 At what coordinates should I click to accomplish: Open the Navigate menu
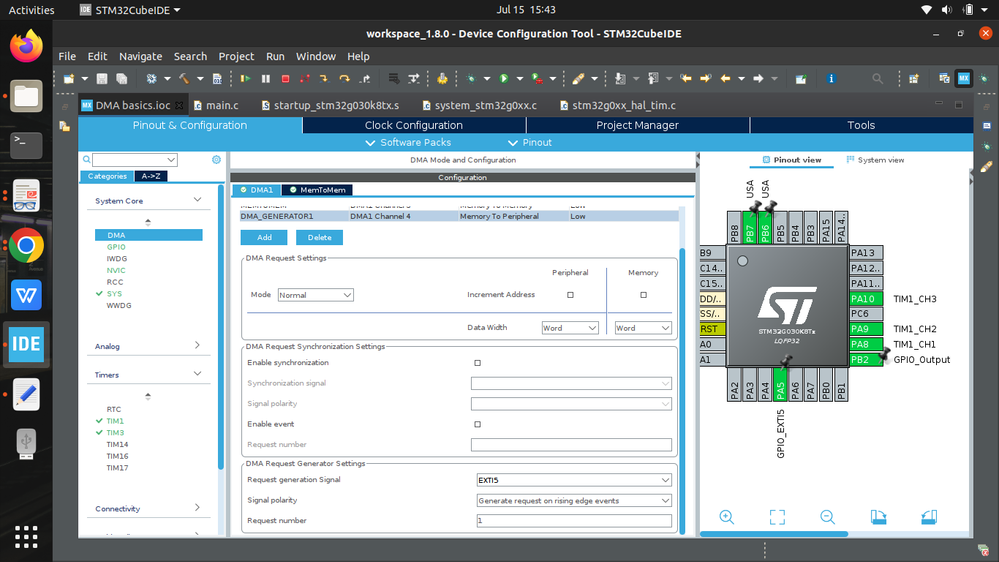[x=140, y=56]
